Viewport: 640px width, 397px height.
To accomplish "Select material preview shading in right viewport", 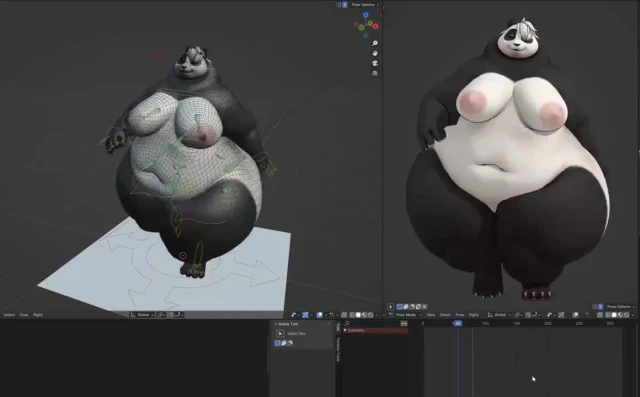I will click(620, 315).
